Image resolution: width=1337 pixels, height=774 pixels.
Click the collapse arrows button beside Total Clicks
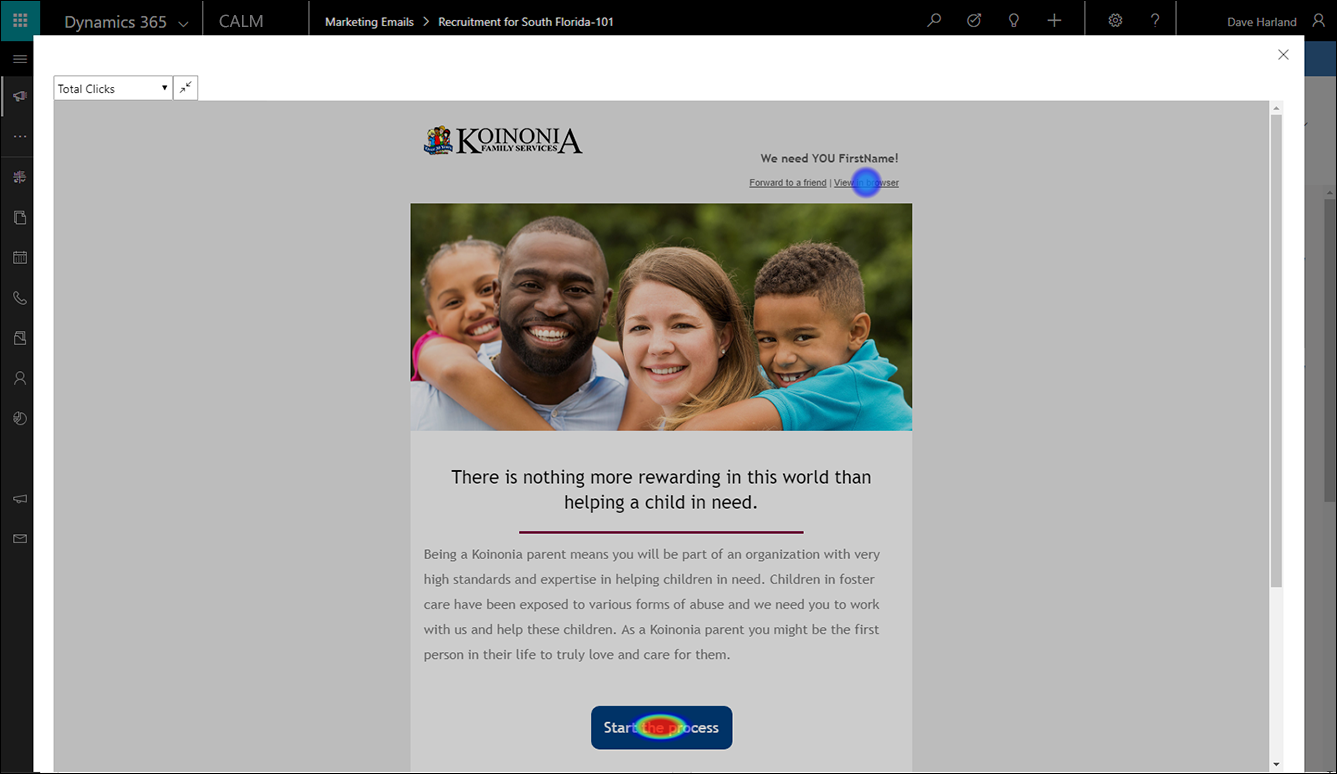185,88
